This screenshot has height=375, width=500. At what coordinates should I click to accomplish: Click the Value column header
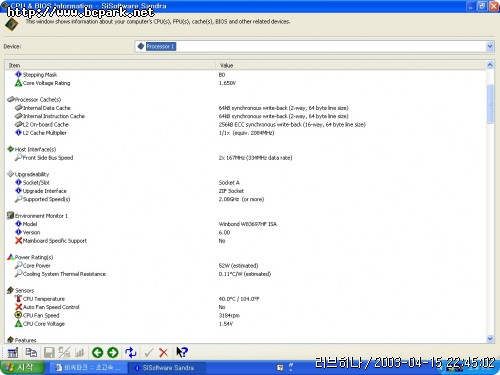(351, 65)
